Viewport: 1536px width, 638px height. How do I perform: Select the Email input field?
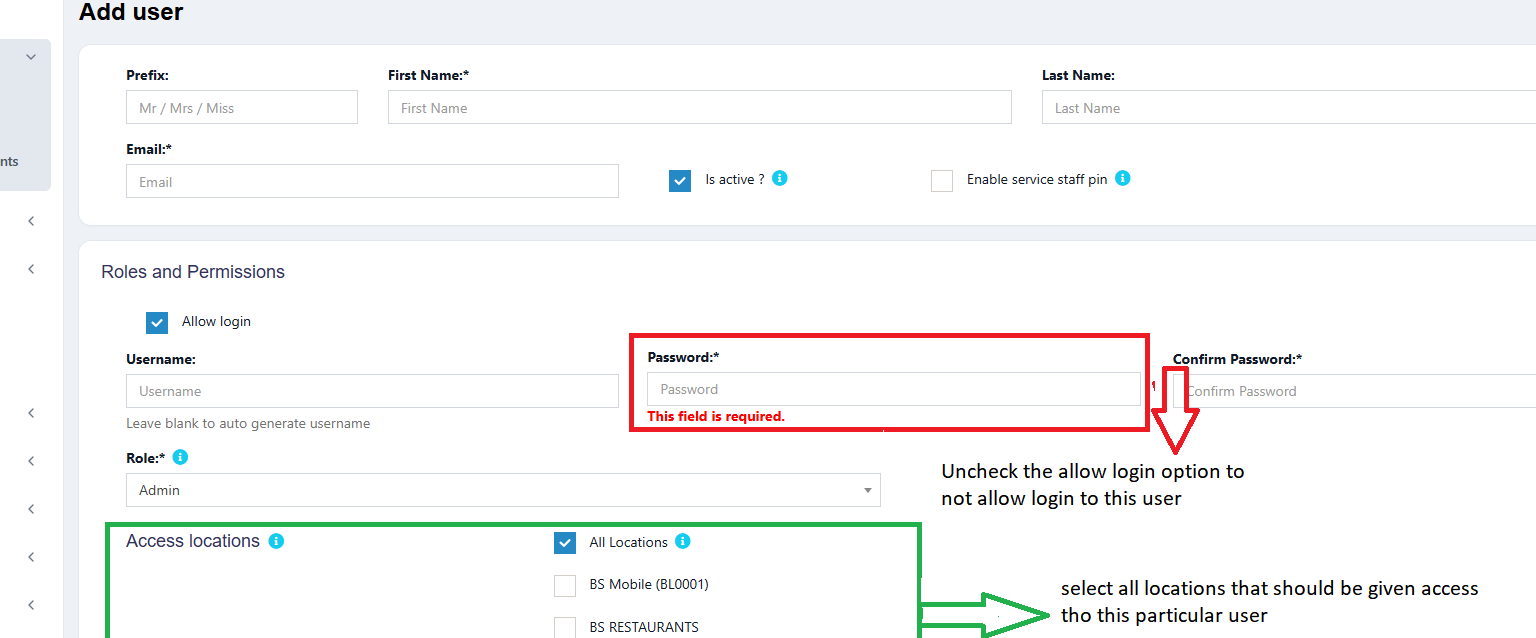click(x=372, y=181)
